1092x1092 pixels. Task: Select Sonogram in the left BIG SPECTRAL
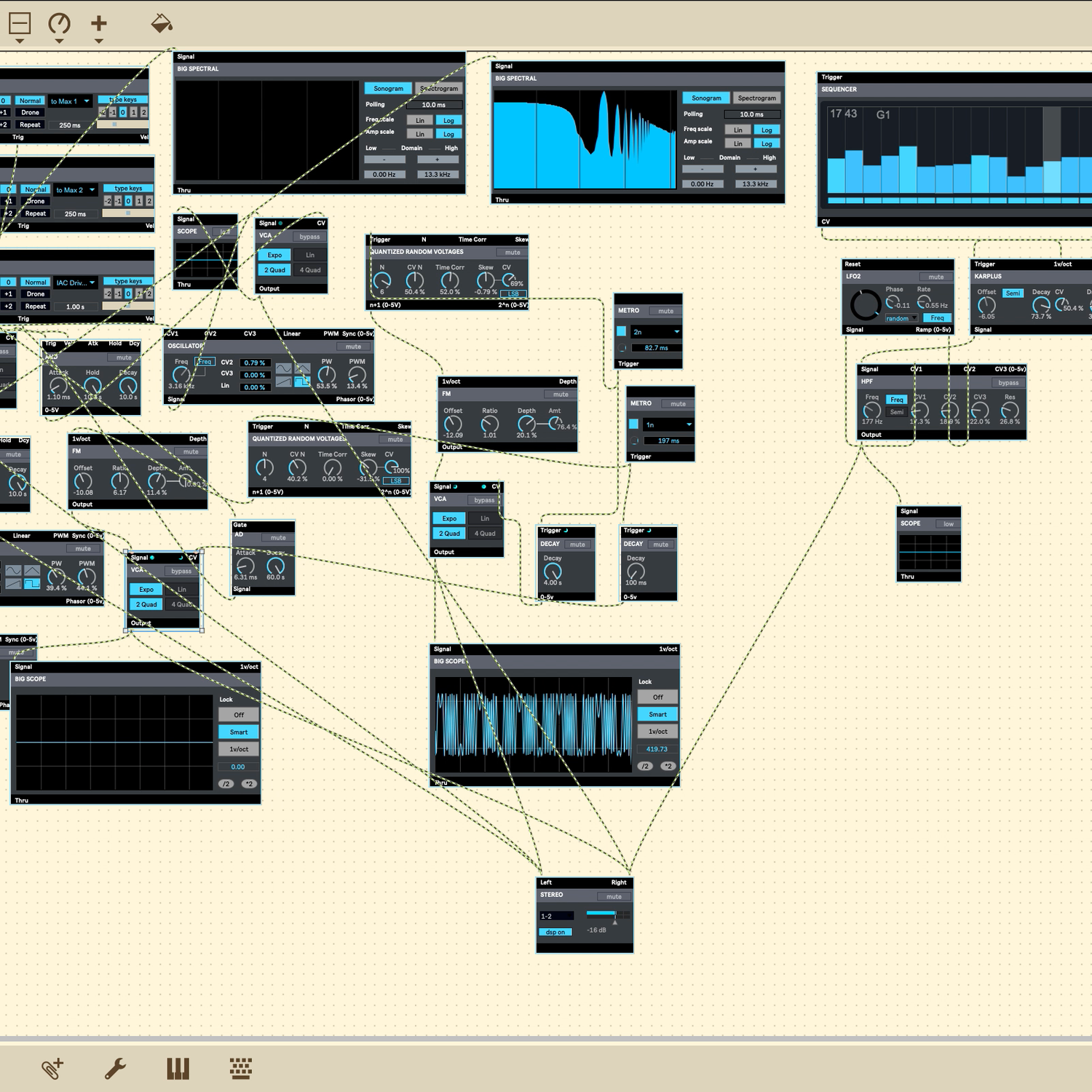(x=388, y=89)
